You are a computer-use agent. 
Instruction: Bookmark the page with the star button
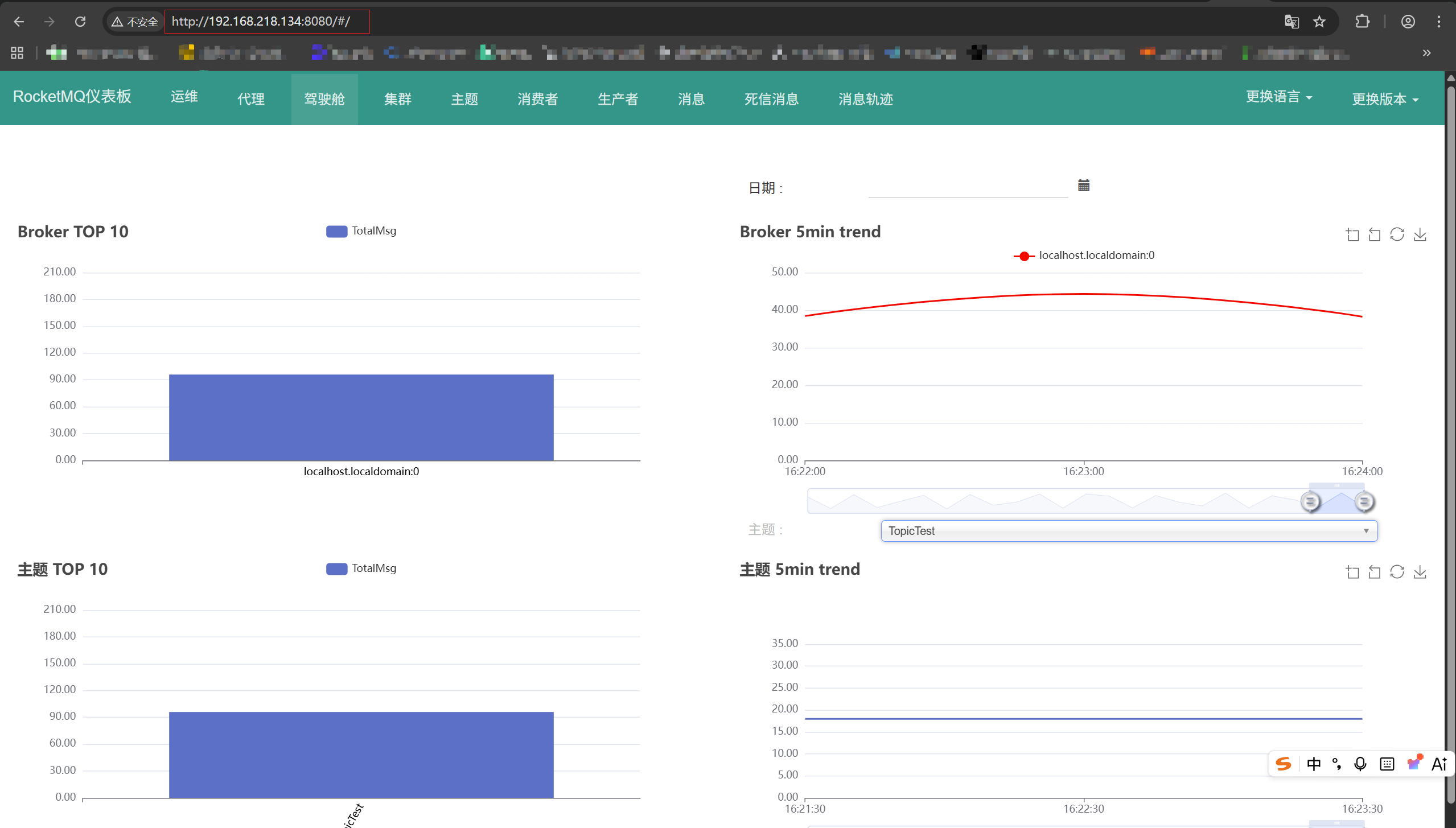(x=1319, y=21)
